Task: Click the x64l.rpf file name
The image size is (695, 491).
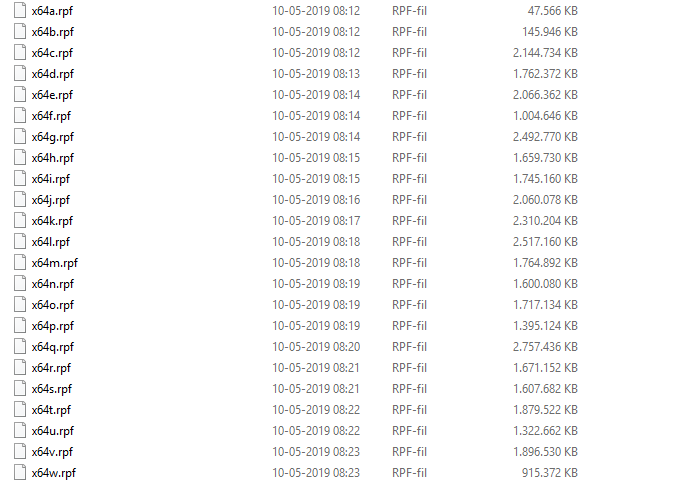Action: [x=51, y=242]
